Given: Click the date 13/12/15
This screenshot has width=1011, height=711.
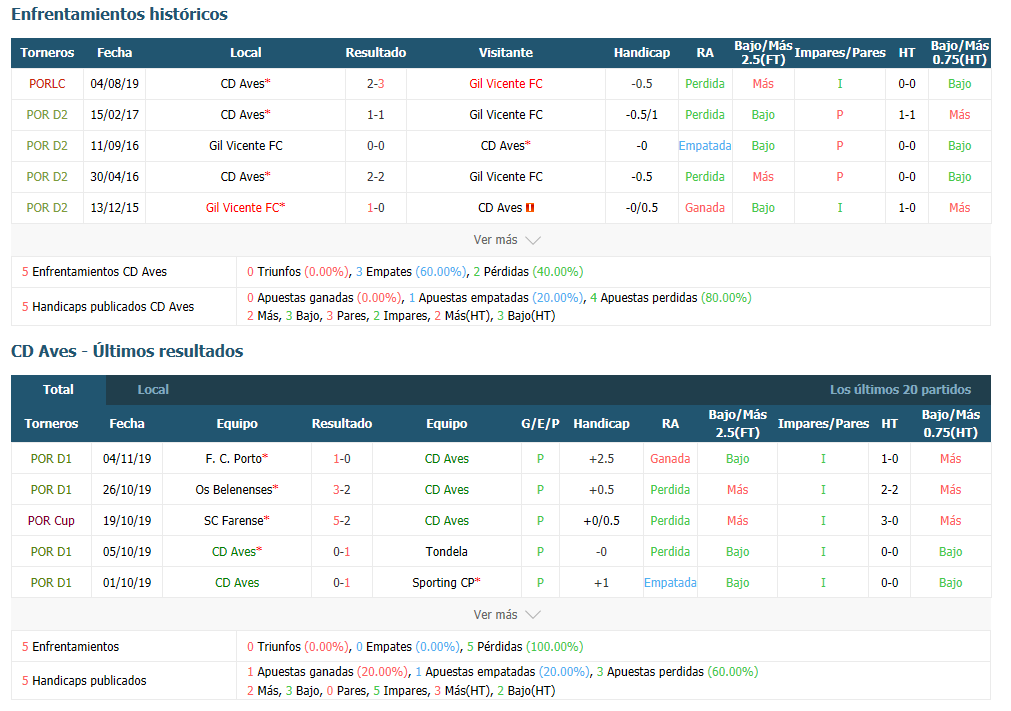Looking at the screenshot, I should click(x=114, y=208).
